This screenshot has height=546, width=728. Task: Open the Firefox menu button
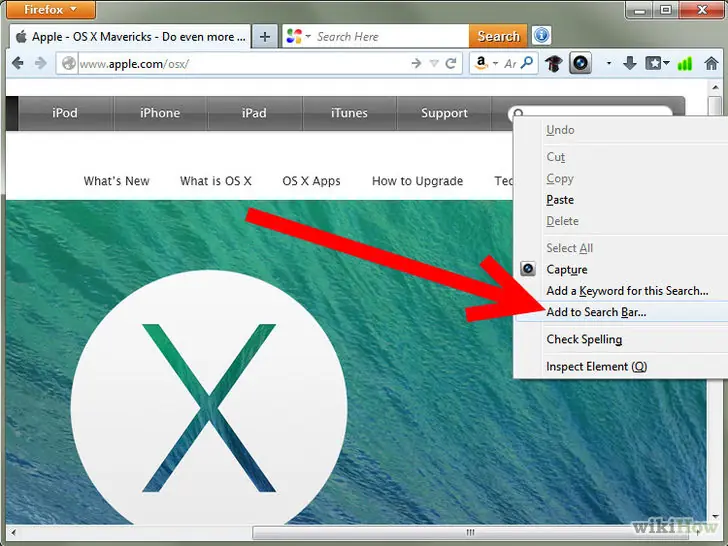coord(52,9)
